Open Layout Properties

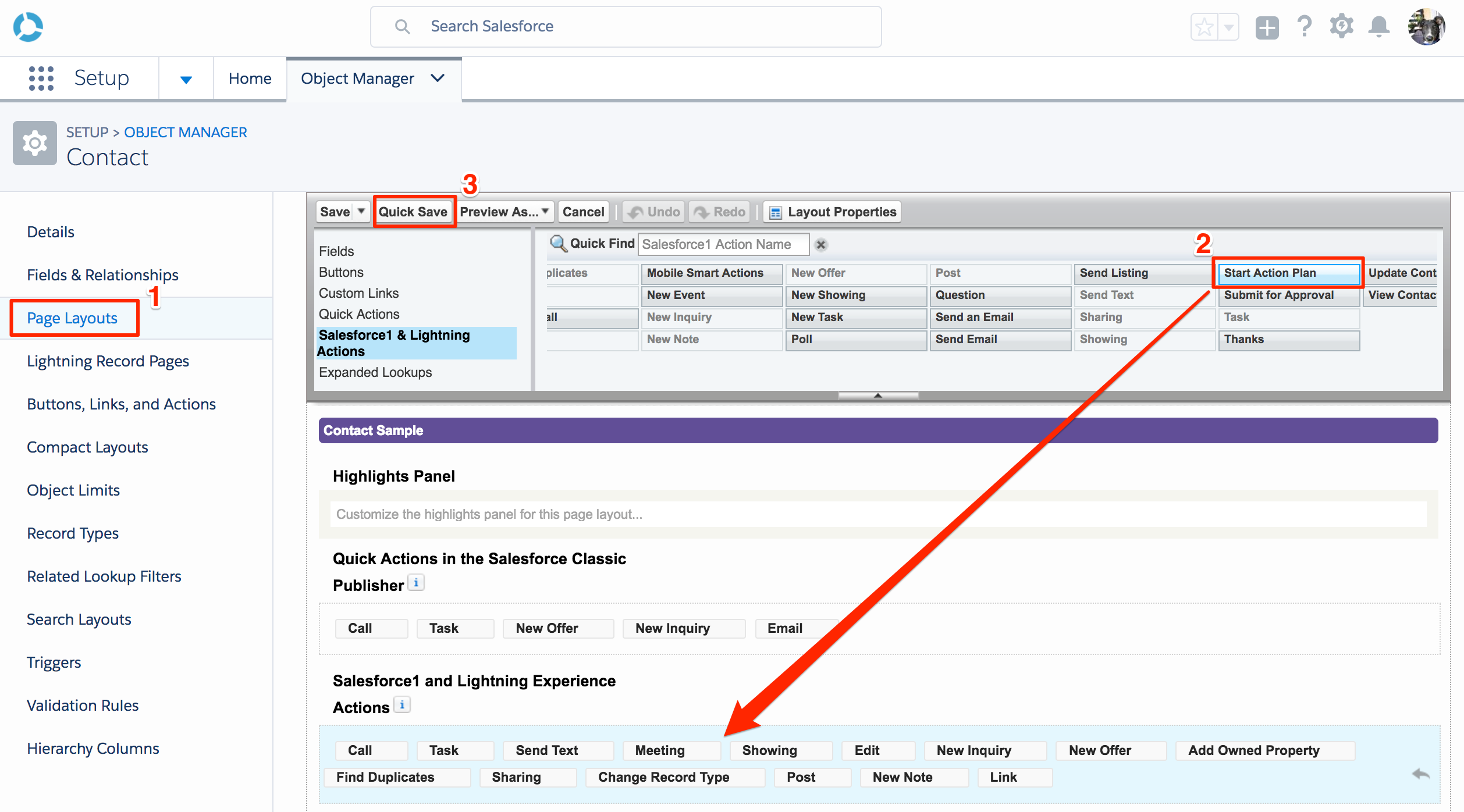coord(832,212)
